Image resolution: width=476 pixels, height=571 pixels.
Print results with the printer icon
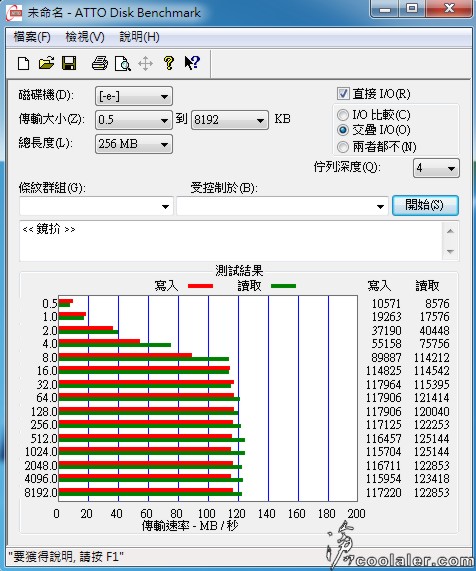(x=99, y=63)
